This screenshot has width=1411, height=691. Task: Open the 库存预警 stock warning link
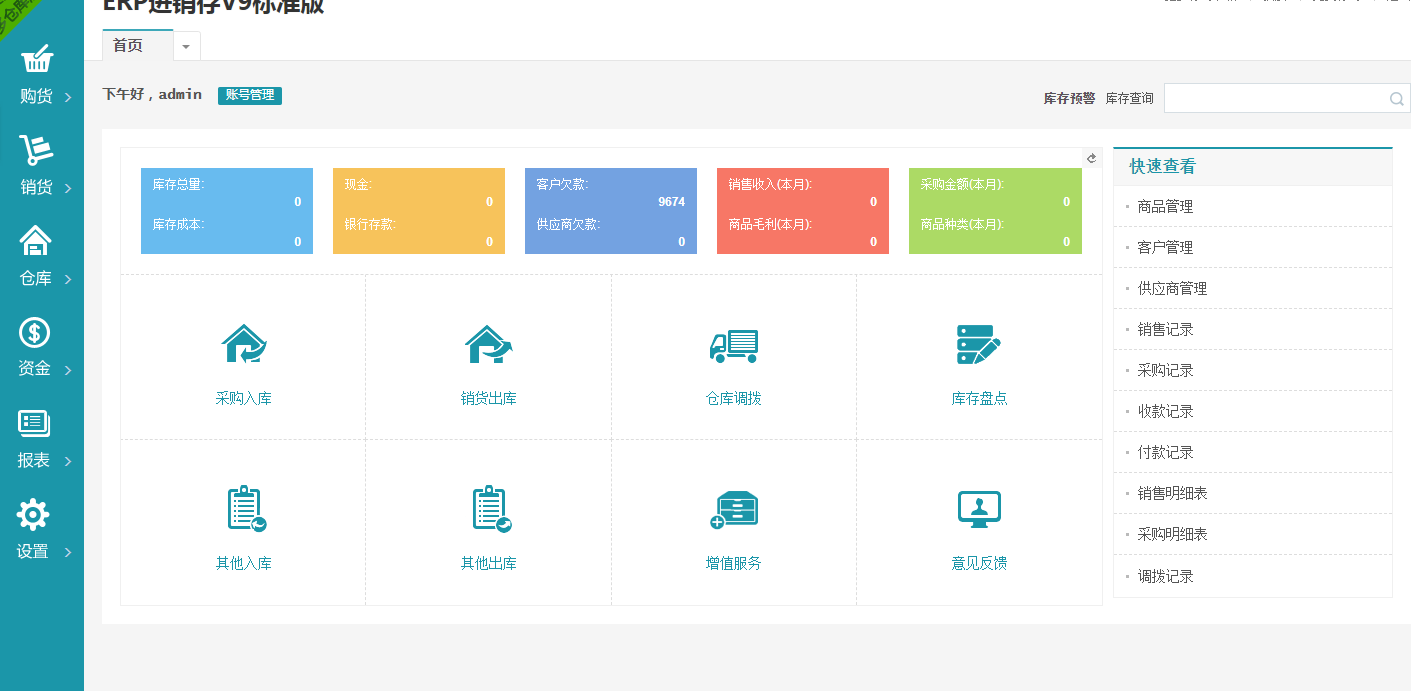1069,99
